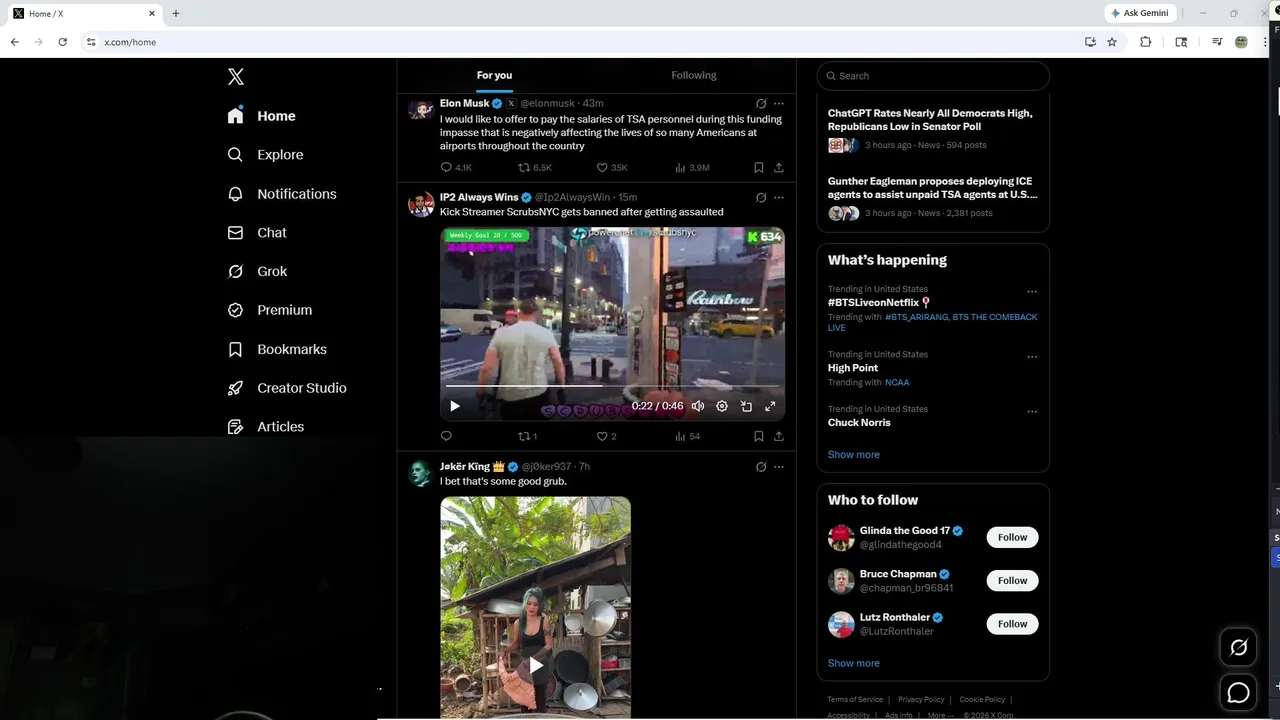Open more options on Joker King post
The width and height of the screenshot is (1280, 720).
click(x=779, y=467)
